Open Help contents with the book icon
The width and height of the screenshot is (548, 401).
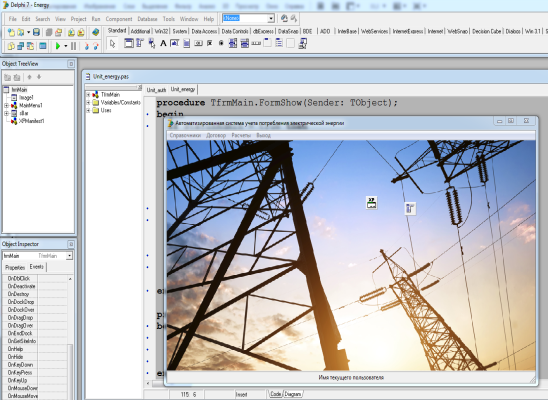pyautogui.click(x=95, y=33)
